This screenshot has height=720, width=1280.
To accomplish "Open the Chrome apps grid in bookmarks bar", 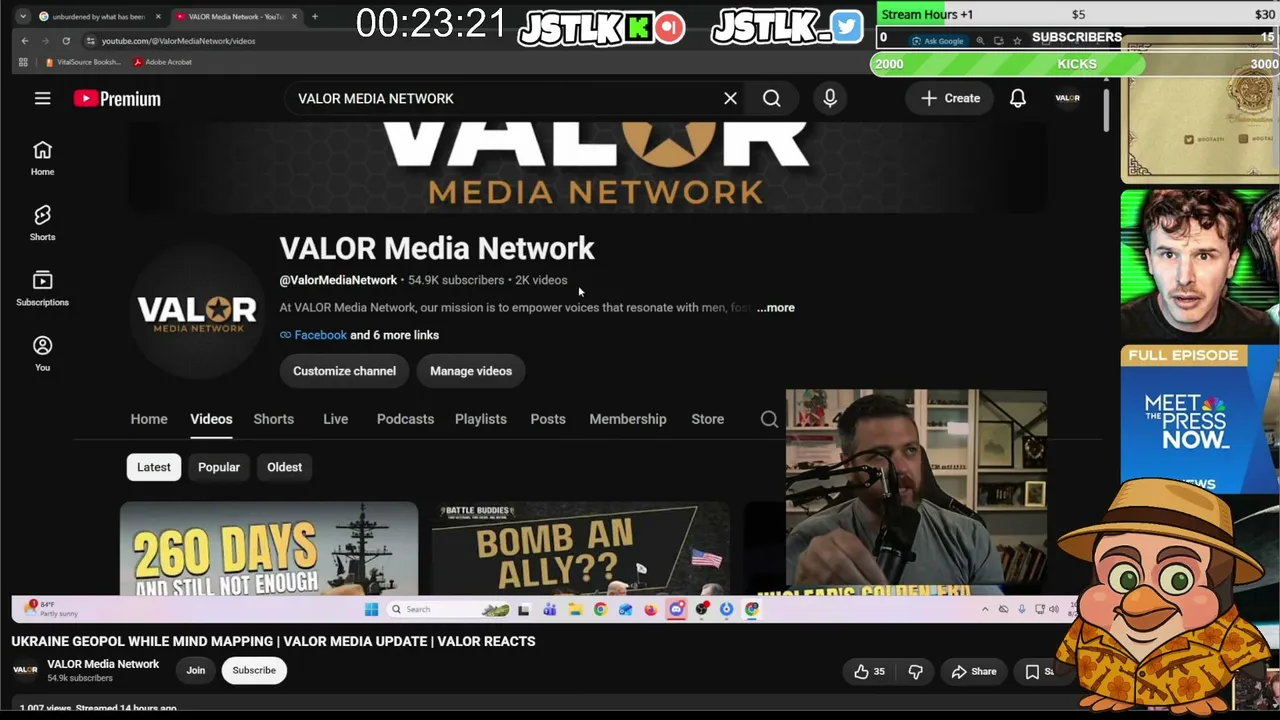I will 23,62.
